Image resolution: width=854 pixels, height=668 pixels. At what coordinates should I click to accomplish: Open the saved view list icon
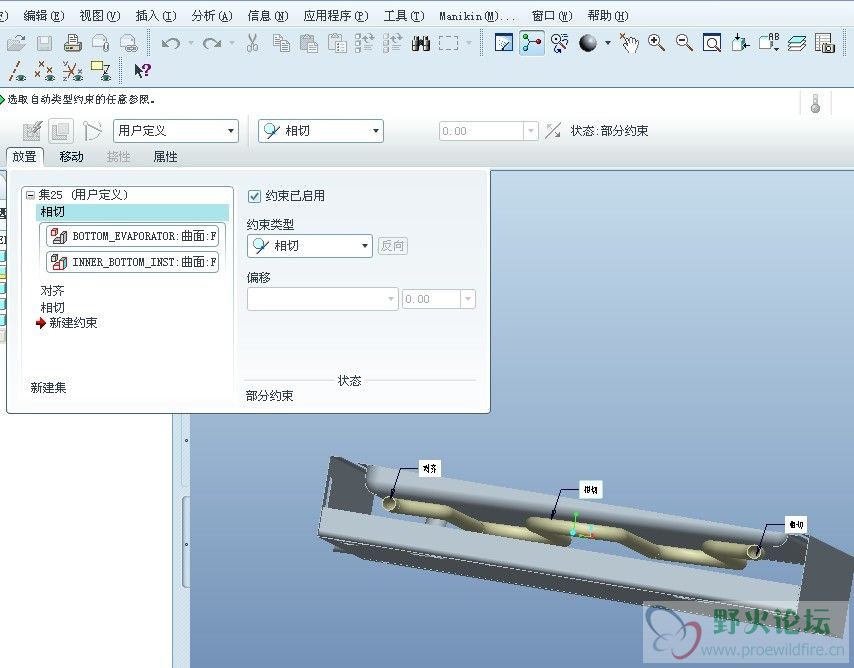tap(769, 42)
